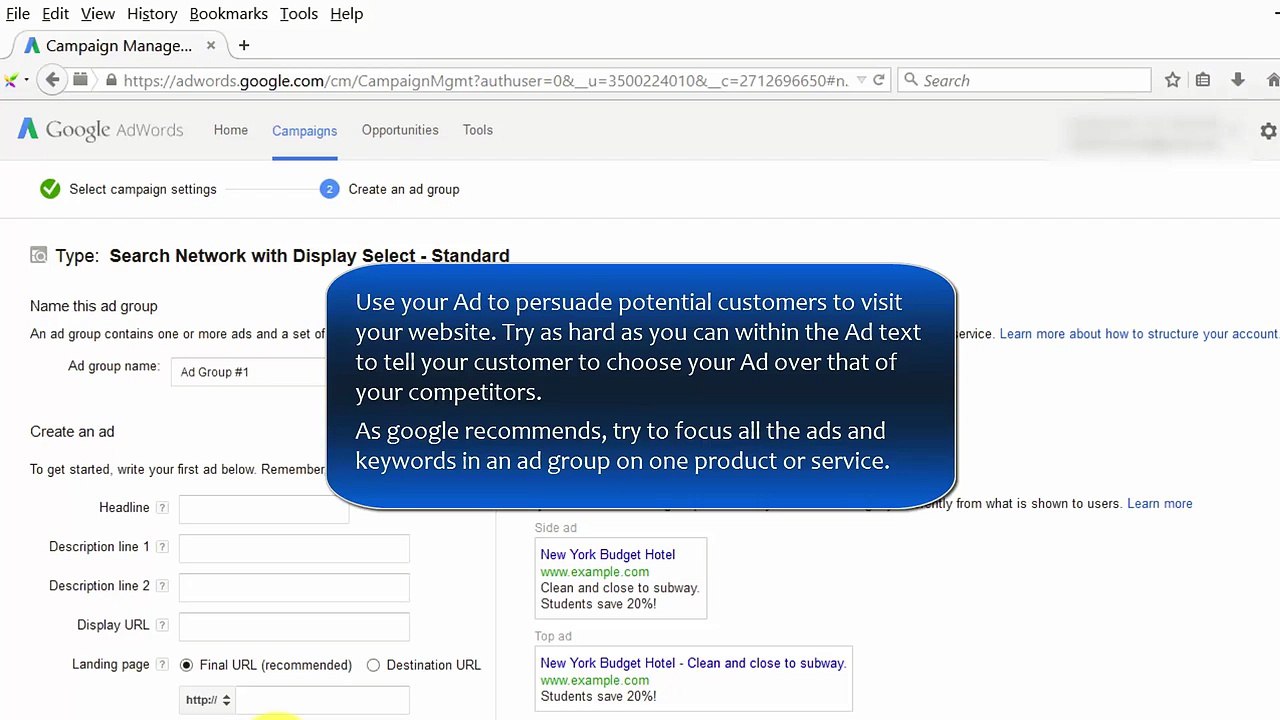Image resolution: width=1280 pixels, height=720 pixels.
Task: Open the Landing page help icon
Action: [x=162, y=664]
